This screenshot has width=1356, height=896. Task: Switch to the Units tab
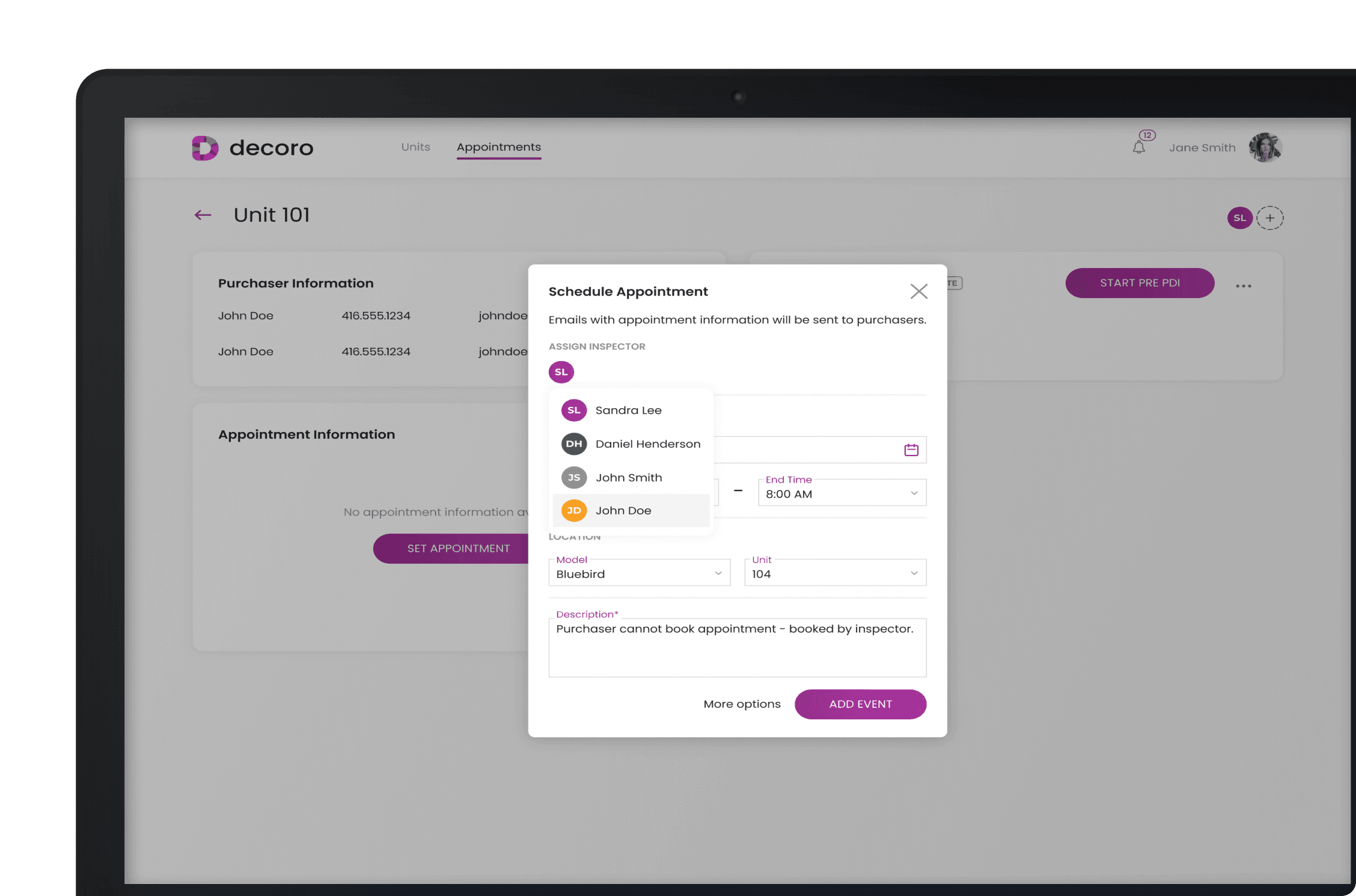click(x=415, y=147)
